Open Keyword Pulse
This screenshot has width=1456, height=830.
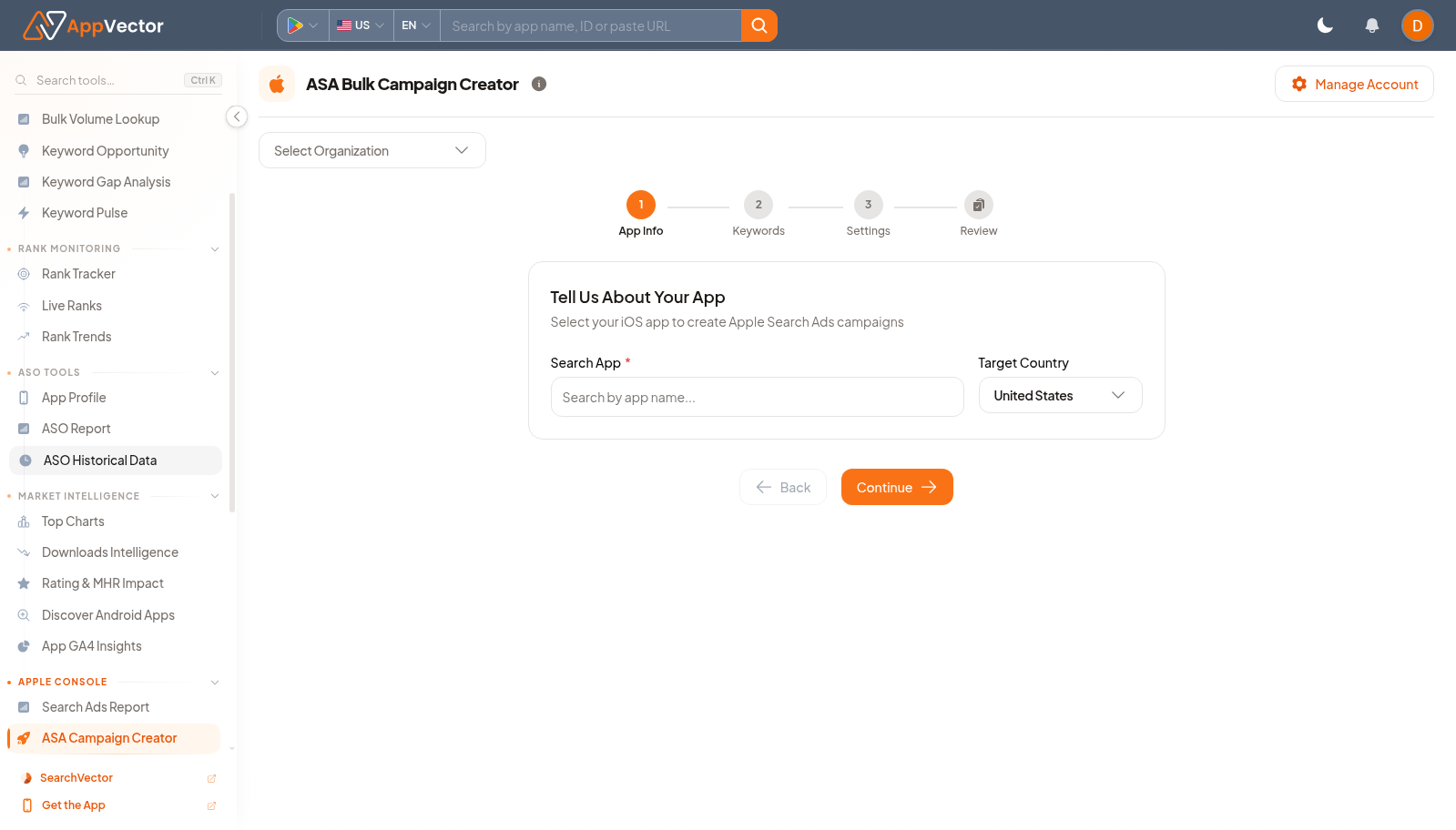point(85,213)
